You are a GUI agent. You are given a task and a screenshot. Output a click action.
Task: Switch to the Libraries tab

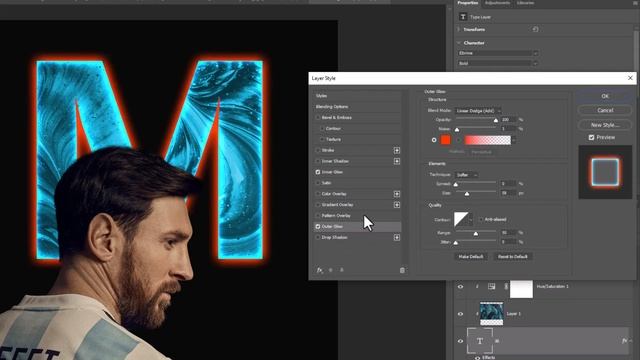pos(525,3)
